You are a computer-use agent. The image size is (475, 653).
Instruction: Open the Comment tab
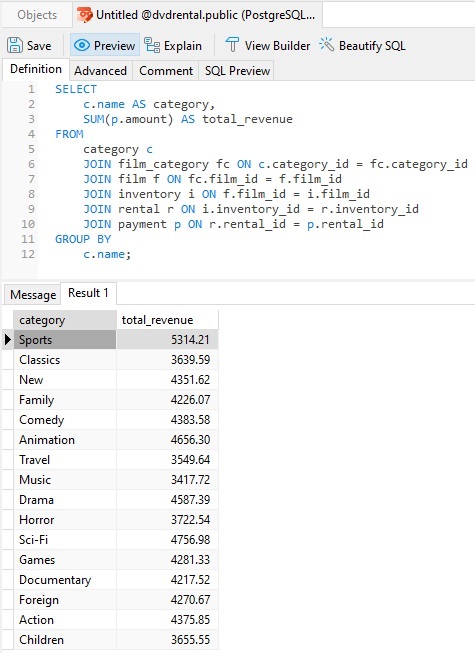point(166,70)
